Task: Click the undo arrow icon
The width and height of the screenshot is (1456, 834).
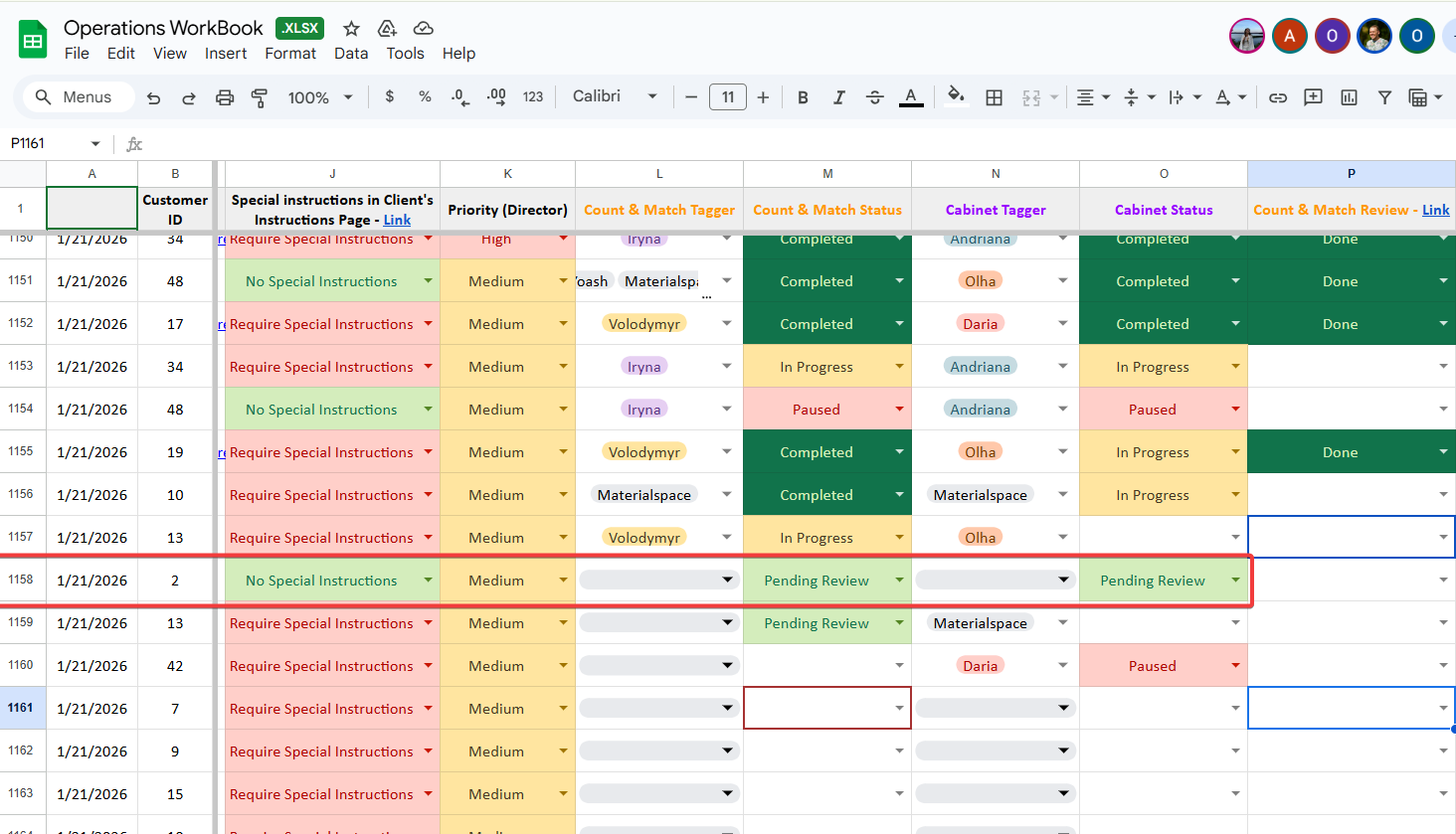Action: pos(153,97)
